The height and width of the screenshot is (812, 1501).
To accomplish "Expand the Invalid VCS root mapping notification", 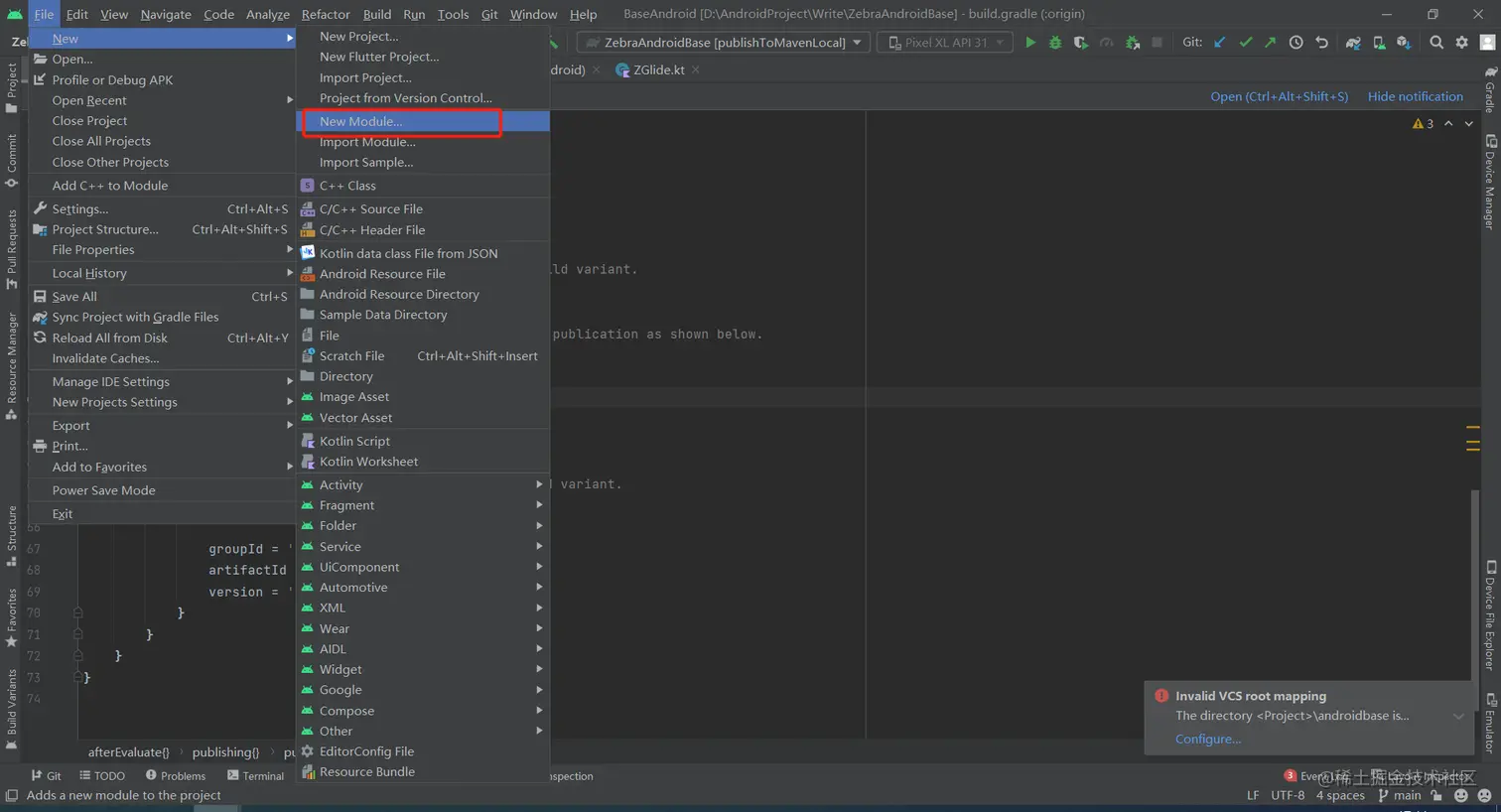I will click(1458, 716).
